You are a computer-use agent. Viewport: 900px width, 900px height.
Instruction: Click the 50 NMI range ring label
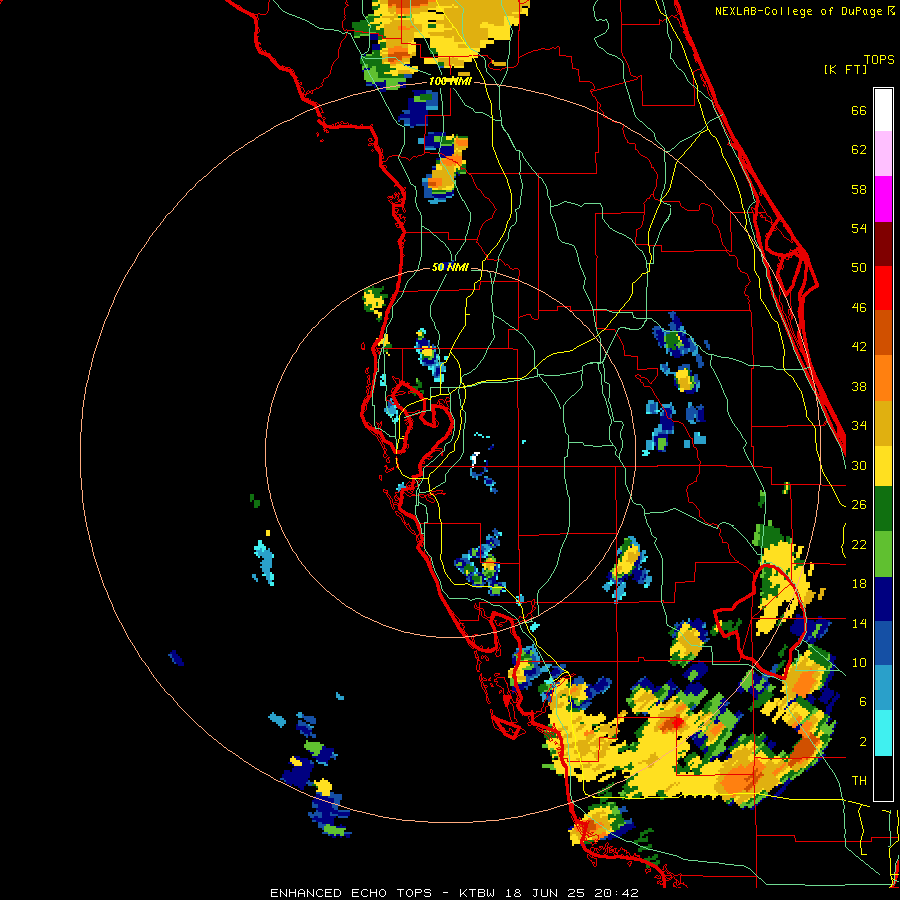point(449,267)
